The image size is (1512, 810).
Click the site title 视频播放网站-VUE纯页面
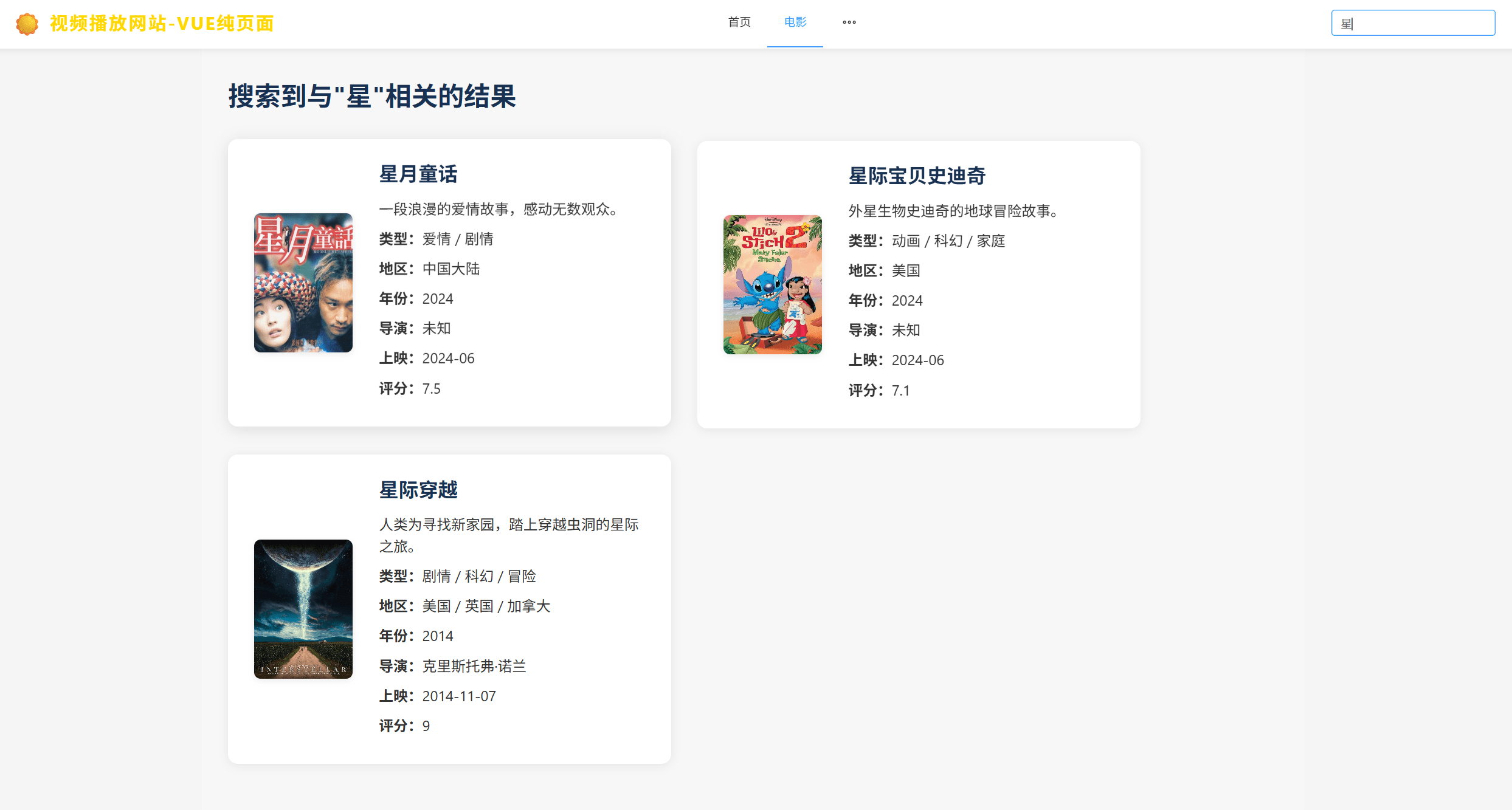[161, 24]
